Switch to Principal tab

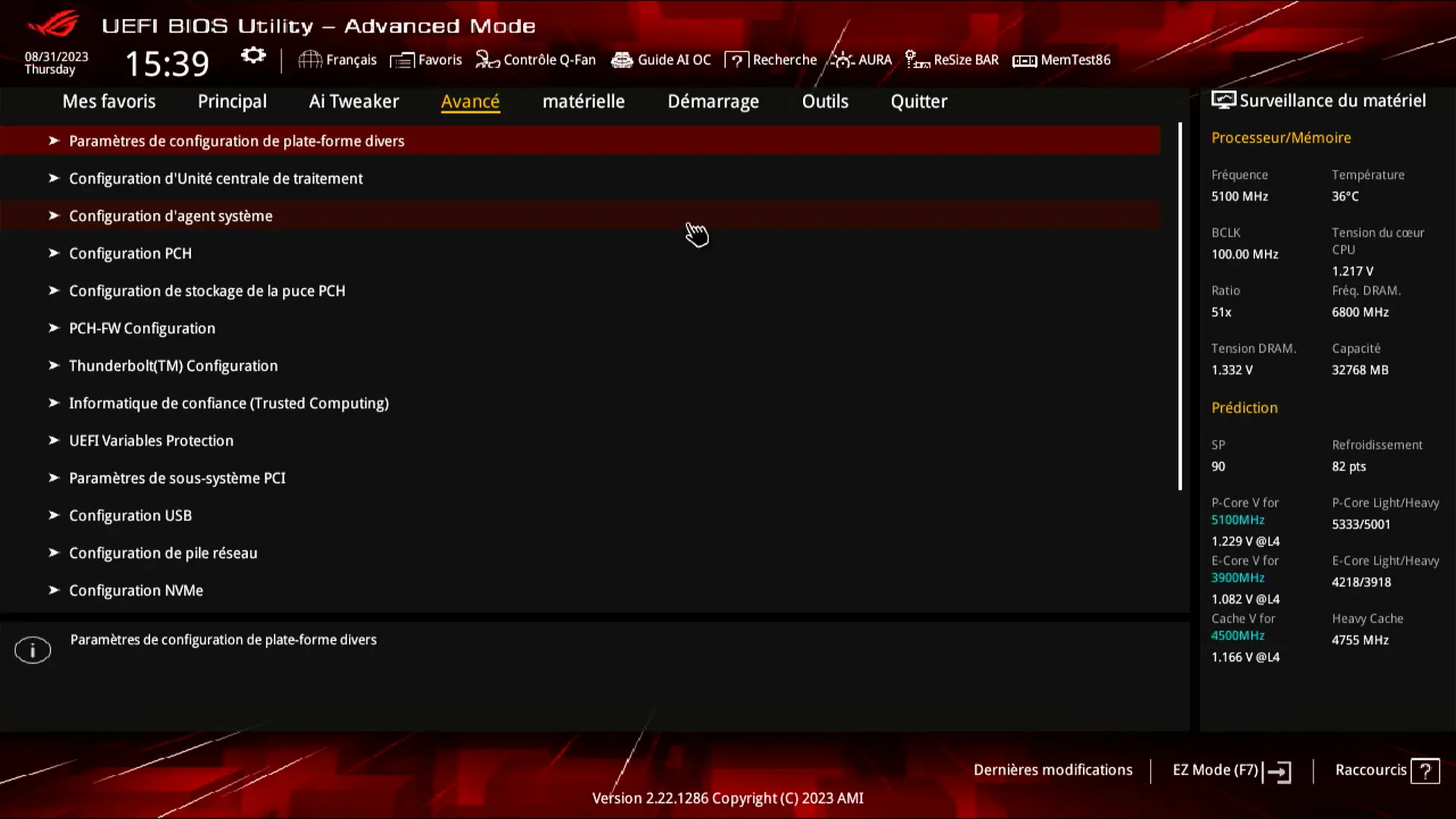pos(232,101)
